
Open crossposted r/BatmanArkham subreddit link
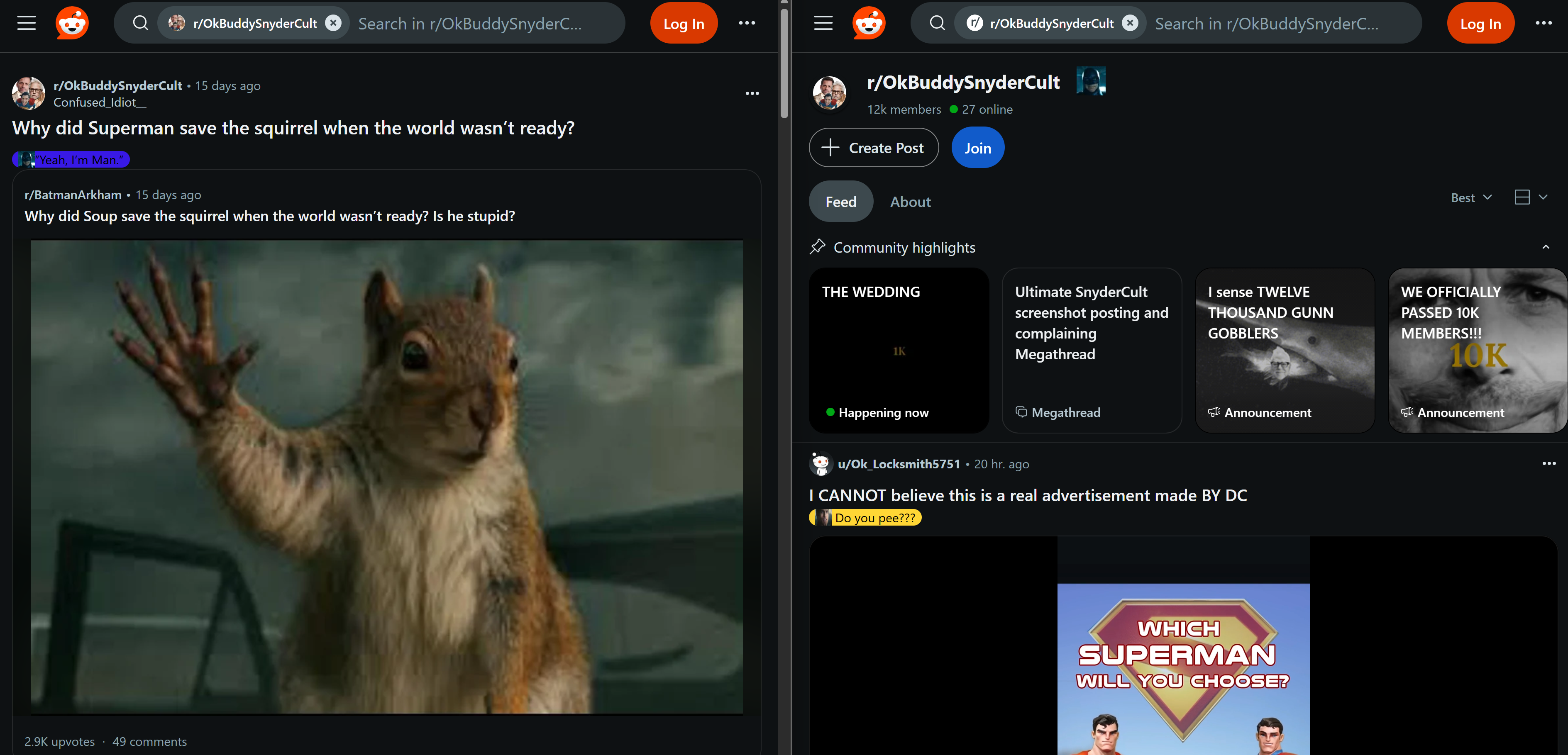coord(73,195)
